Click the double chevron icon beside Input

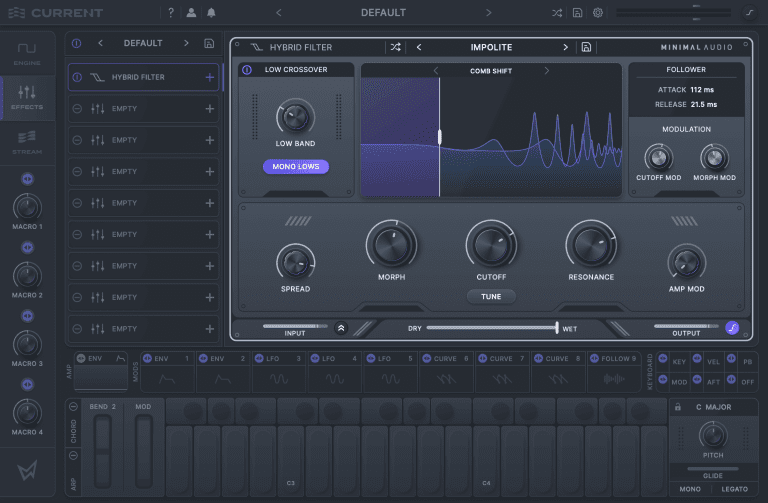[x=341, y=328]
